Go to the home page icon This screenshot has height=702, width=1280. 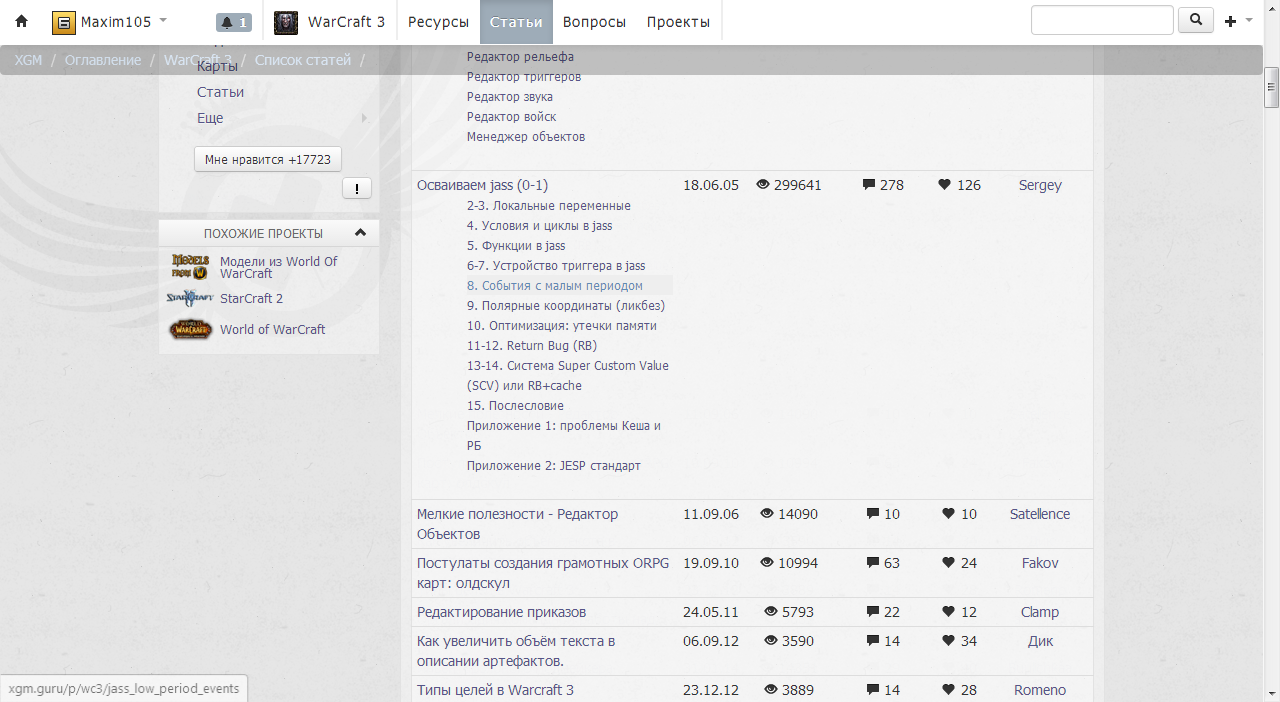[21, 22]
